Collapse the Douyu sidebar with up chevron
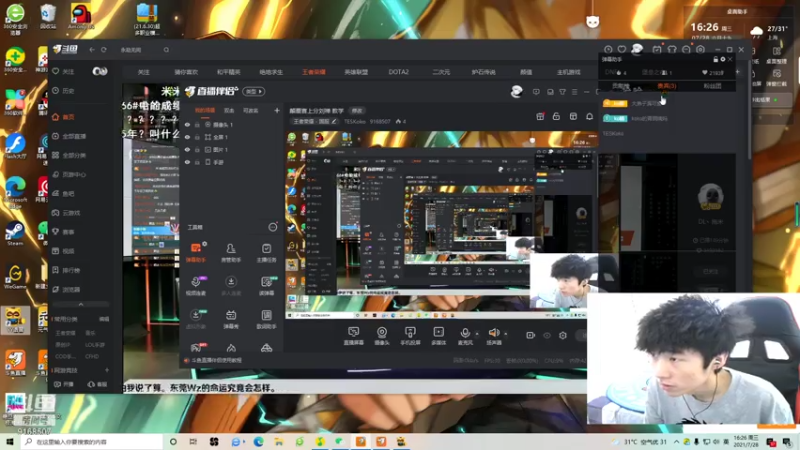The height and width of the screenshot is (450, 800). pos(81,305)
